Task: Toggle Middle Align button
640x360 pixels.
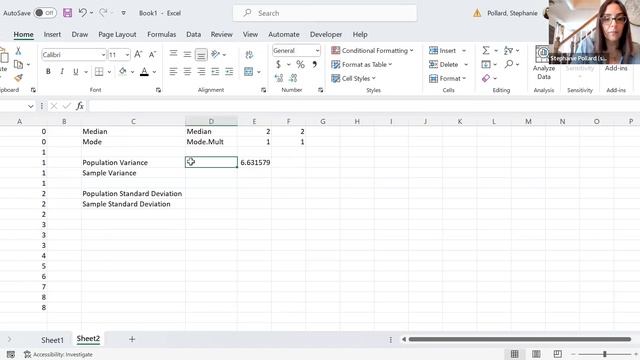Action: [x=187, y=55]
